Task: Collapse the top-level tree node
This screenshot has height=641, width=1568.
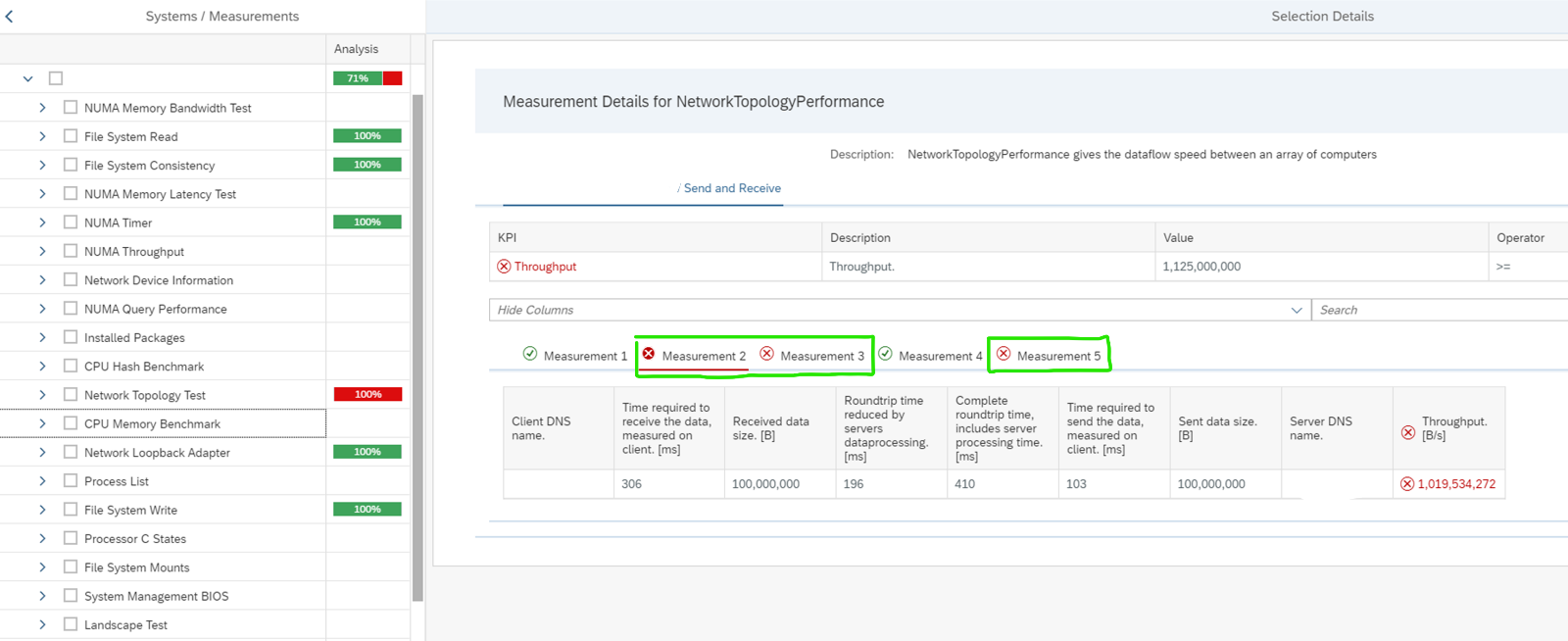Action: click(x=27, y=78)
